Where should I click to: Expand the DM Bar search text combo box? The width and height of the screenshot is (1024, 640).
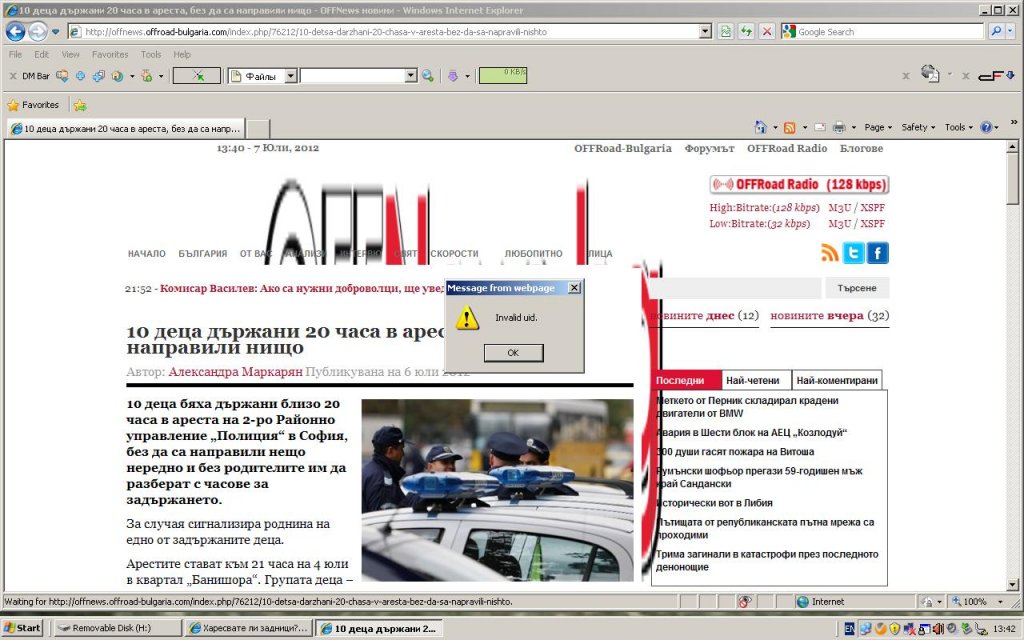coord(411,76)
